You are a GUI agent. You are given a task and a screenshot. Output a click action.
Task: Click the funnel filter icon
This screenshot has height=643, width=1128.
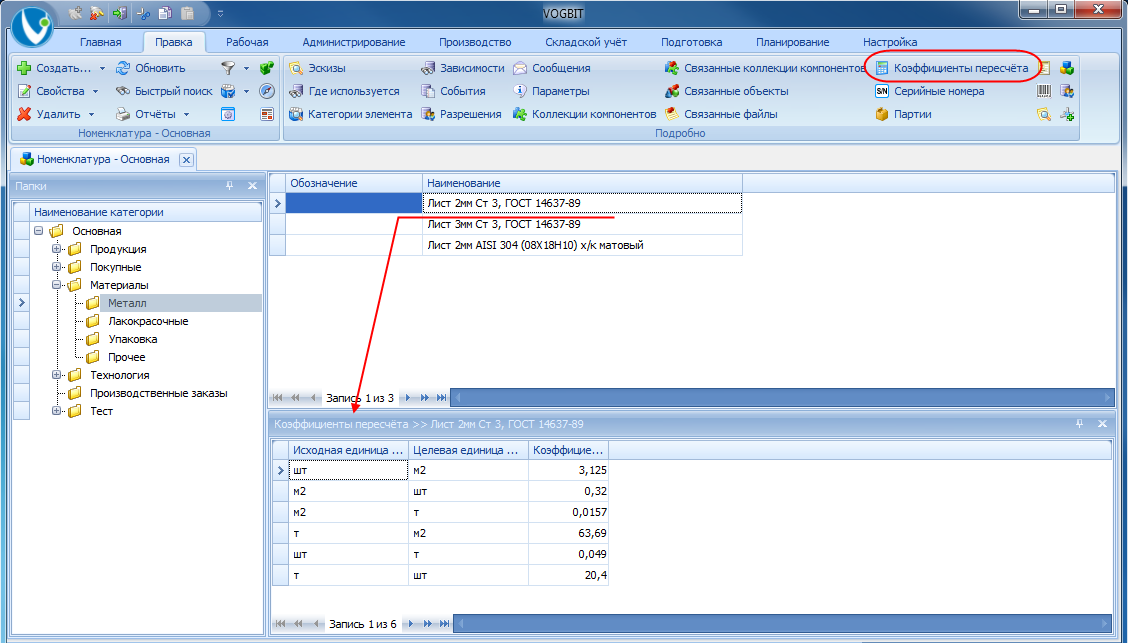pos(228,68)
